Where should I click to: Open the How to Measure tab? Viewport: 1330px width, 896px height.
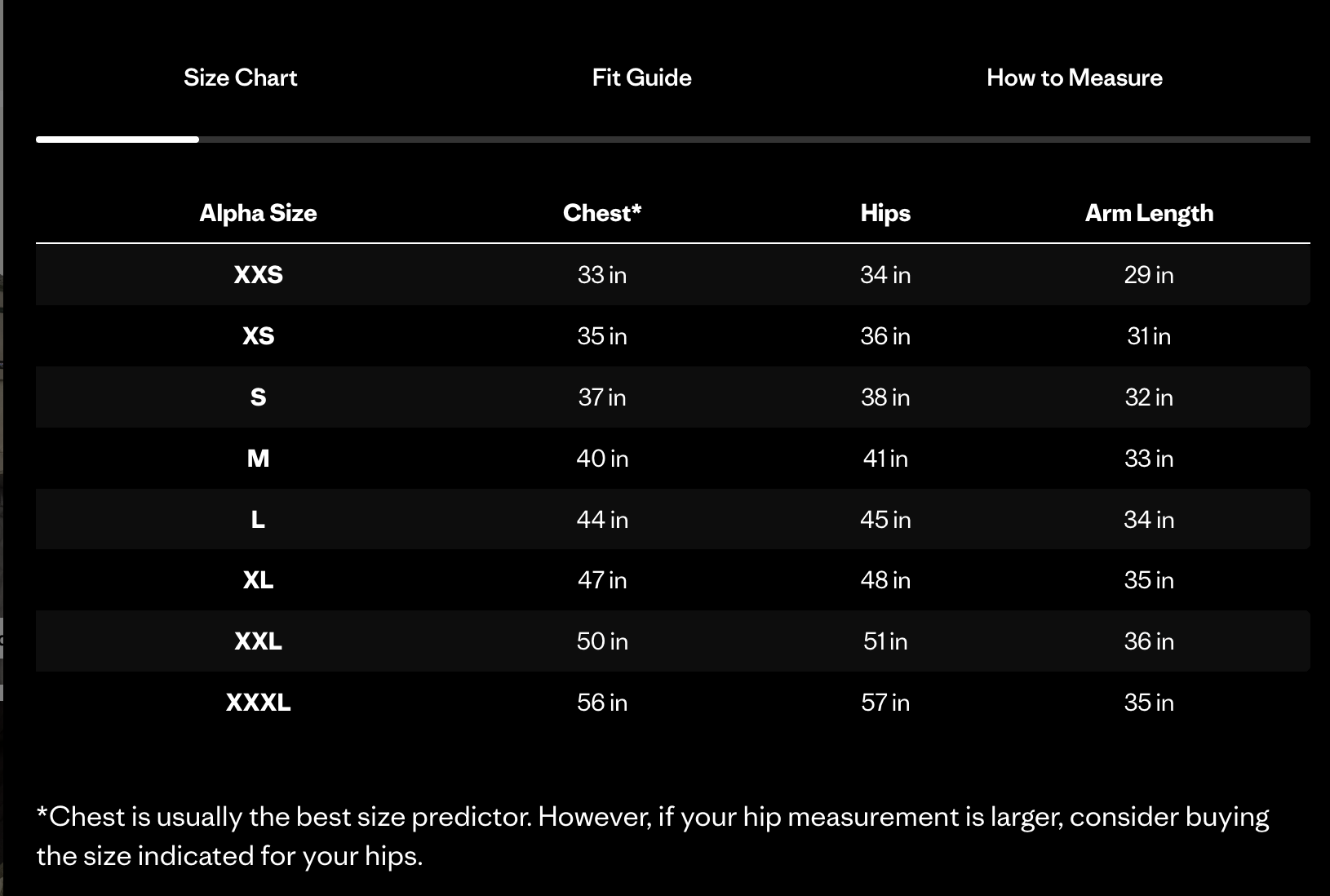1075,78
